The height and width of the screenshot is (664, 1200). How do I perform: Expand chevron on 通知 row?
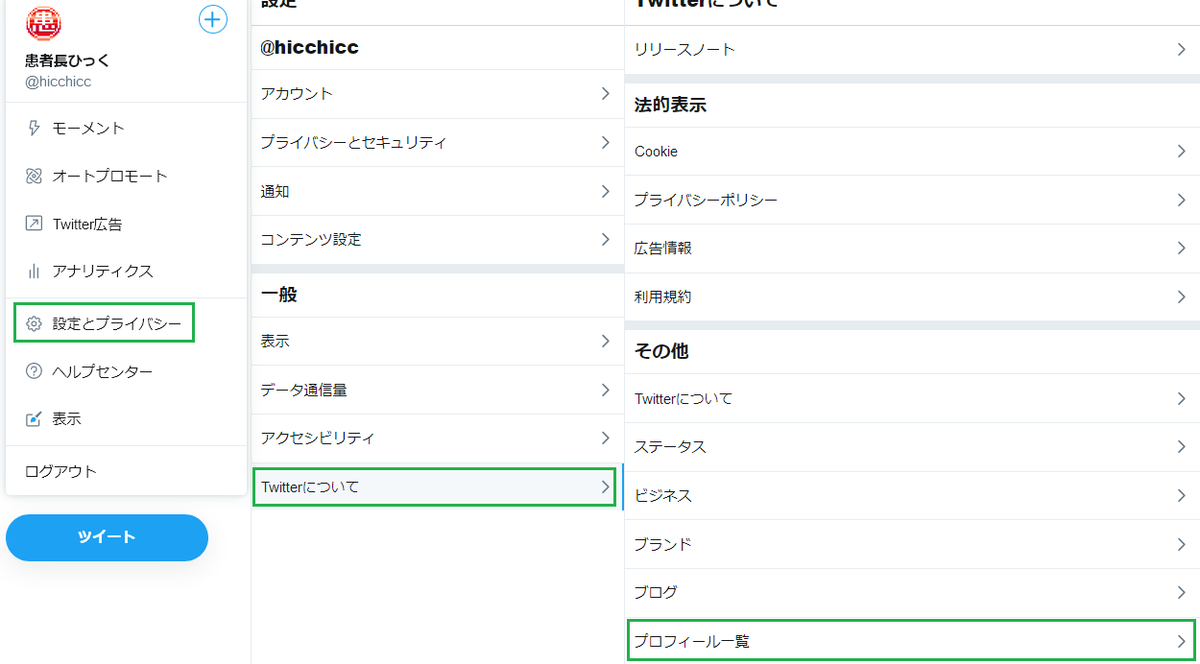pos(605,190)
